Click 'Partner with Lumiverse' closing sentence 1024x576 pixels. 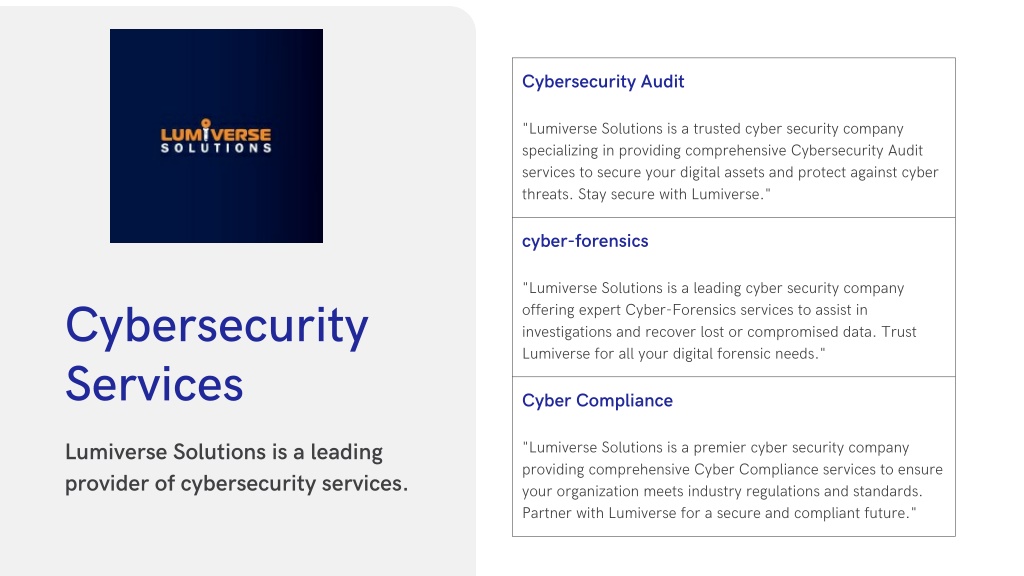coord(719,513)
